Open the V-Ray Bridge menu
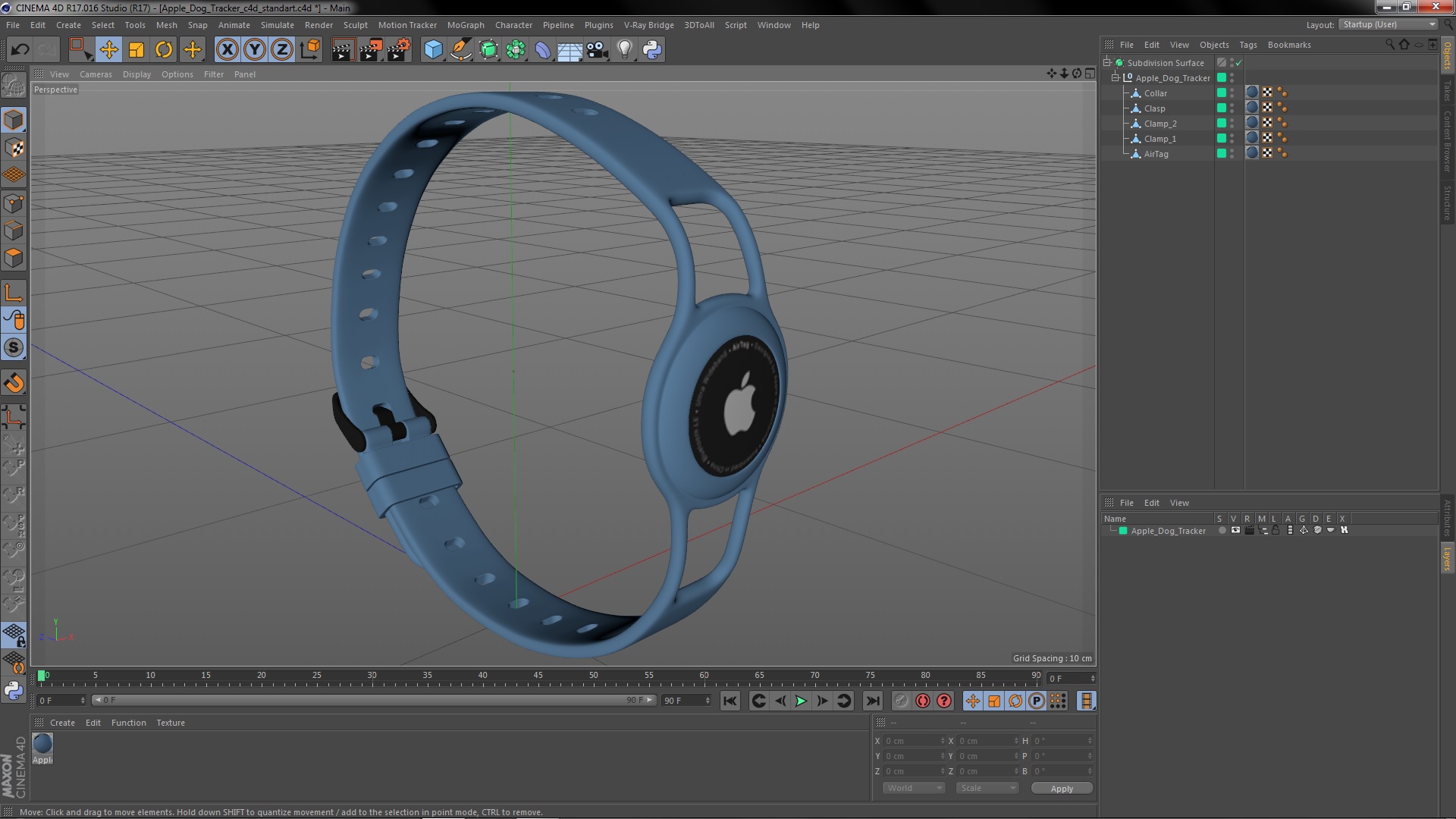1456x819 pixels. 648,25
